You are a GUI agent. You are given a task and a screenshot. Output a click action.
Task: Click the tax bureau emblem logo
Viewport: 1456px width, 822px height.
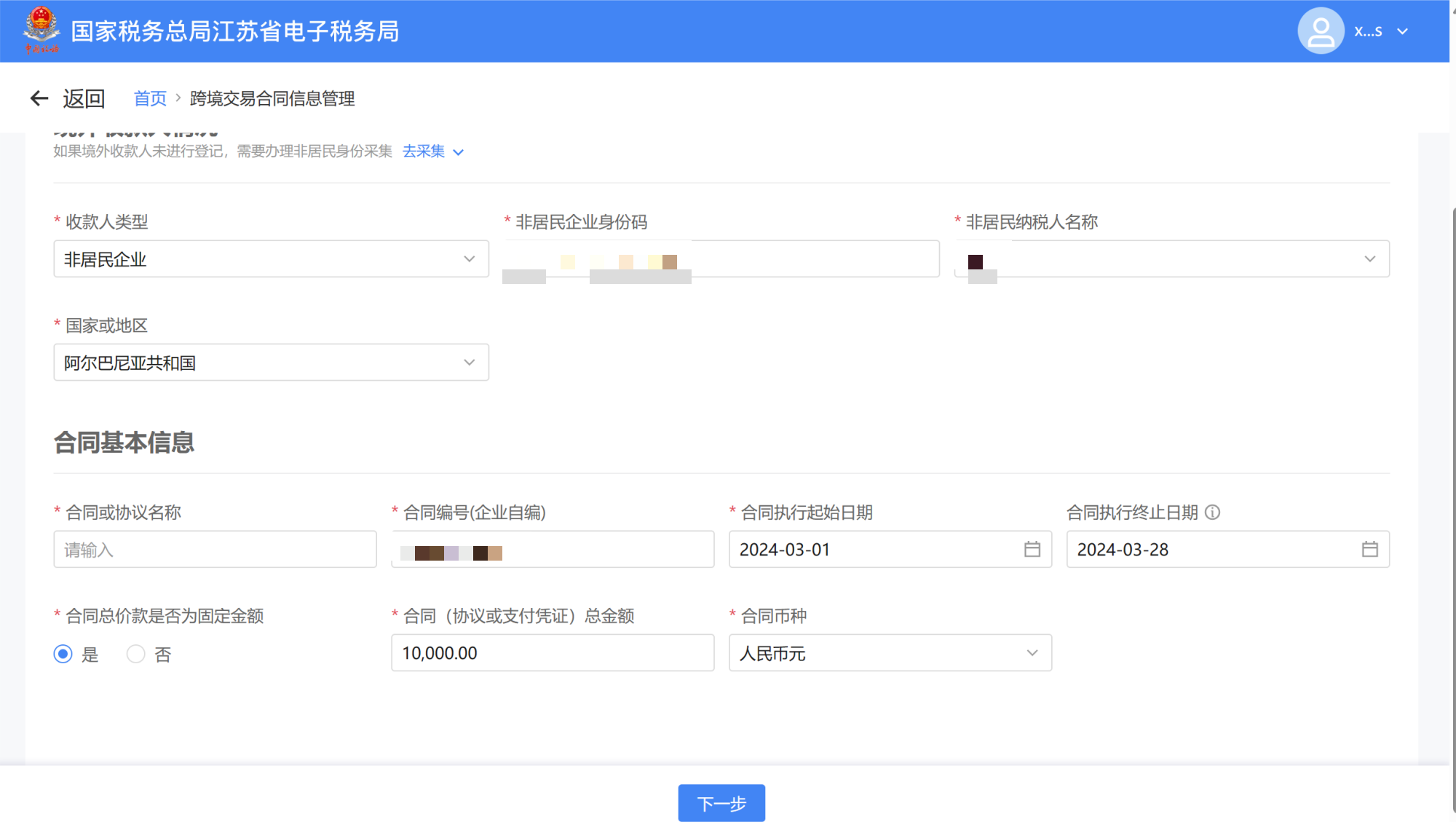41,29
